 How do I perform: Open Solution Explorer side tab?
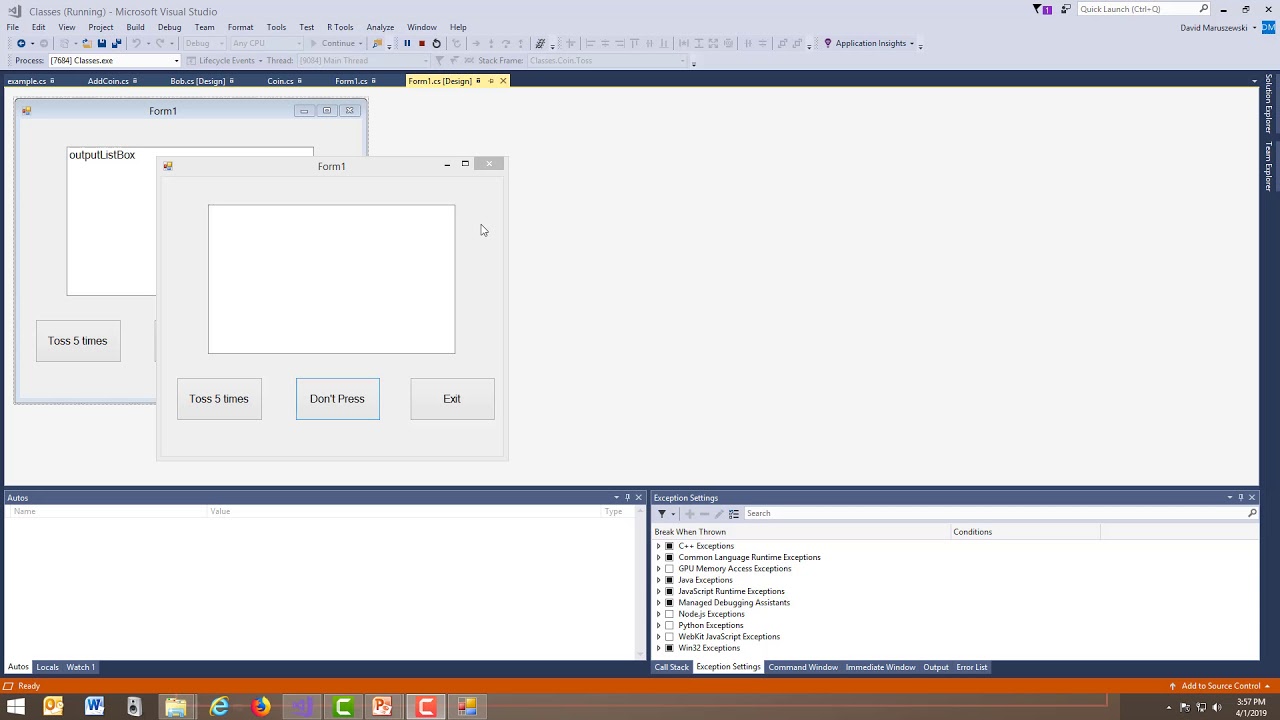click(x=1269, y=105)
